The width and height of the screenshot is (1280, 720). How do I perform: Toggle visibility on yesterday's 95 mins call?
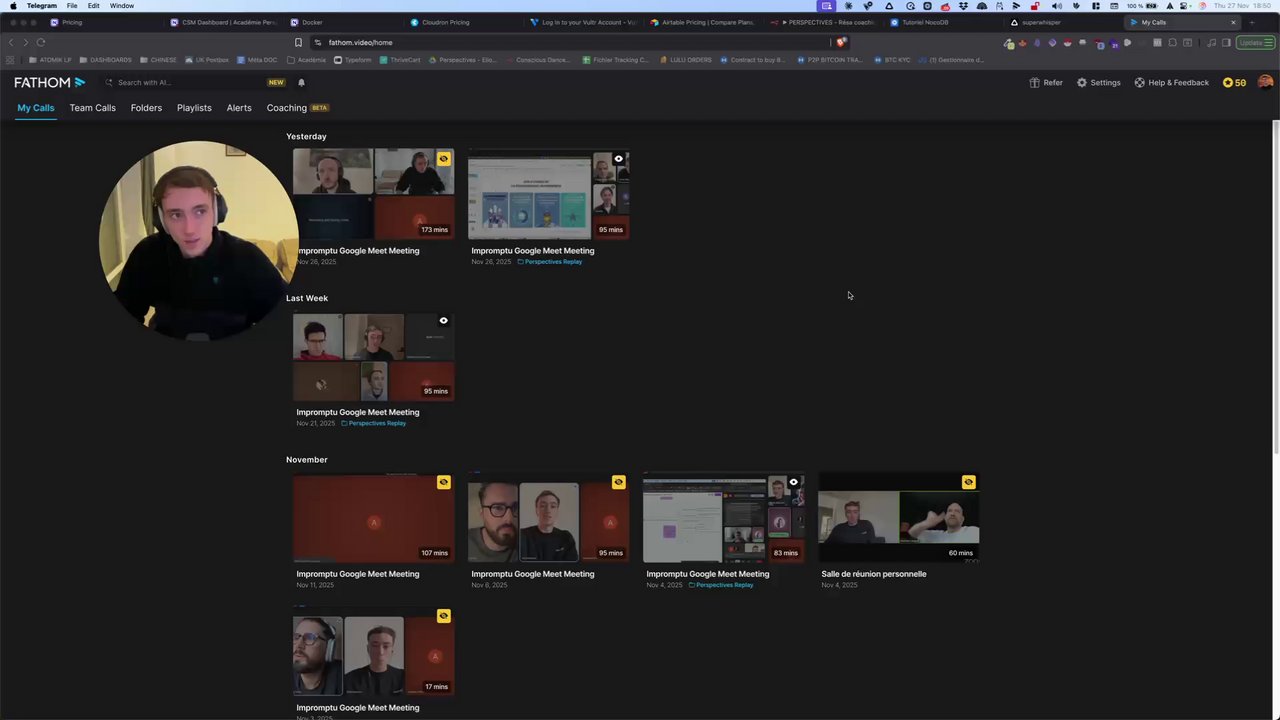click(618, 159)
